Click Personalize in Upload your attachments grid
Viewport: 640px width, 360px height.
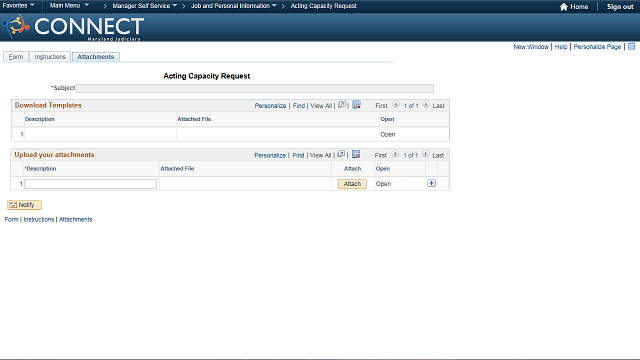click(270, 156)
